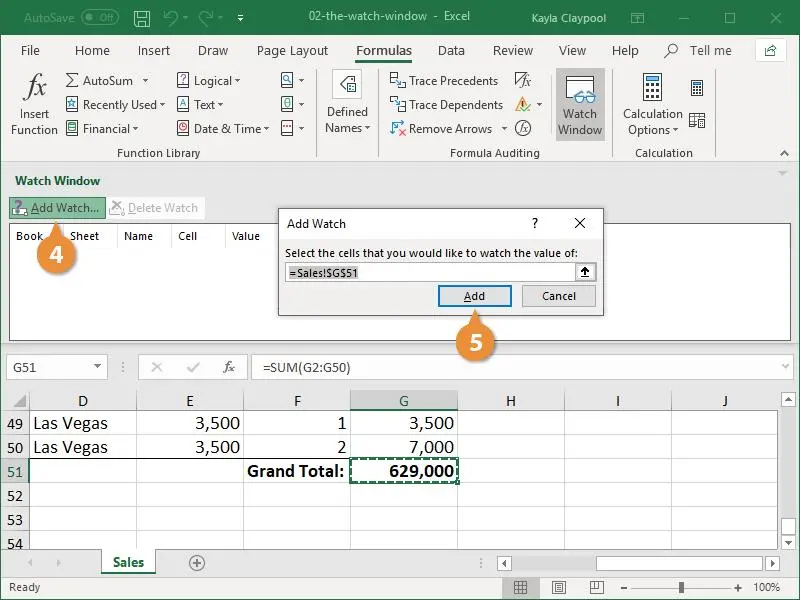The height and width of the screenshot is (600, 800).
Task: Click the range collapse button in Add Watch
Action: click(585, 272)
